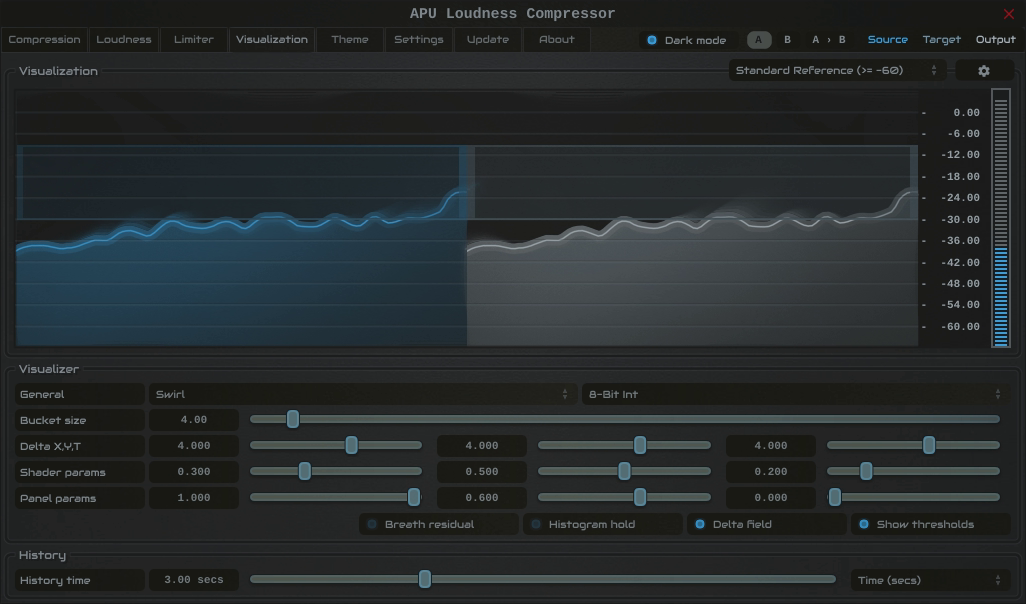Click the Shader params 0.300 value field
Image resolution: width=1026 pixels, height=604 pixels.
pyautogui.click(x=194, y=472)
